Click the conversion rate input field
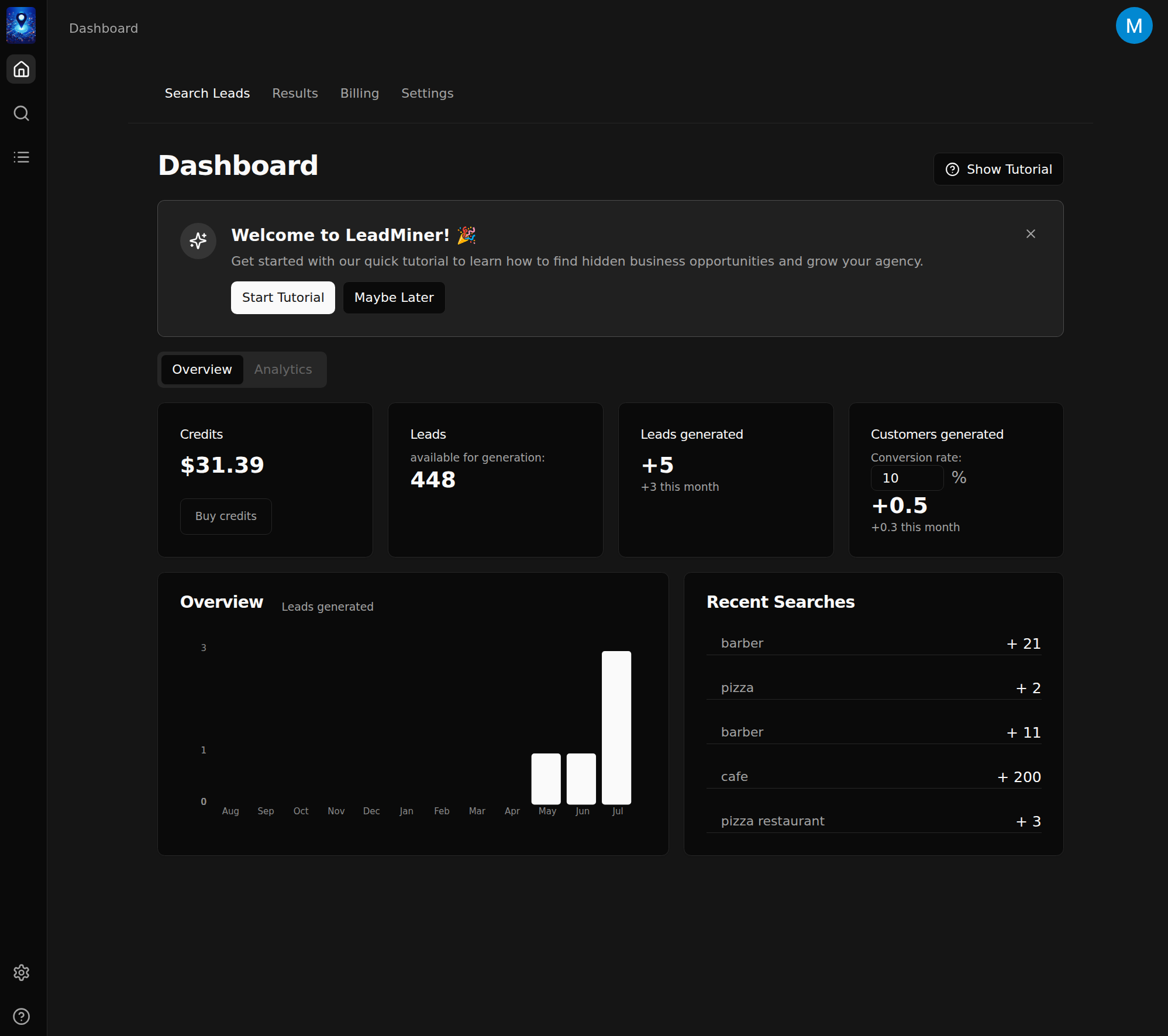The image size is (1168, 1036). pos(907,478)
